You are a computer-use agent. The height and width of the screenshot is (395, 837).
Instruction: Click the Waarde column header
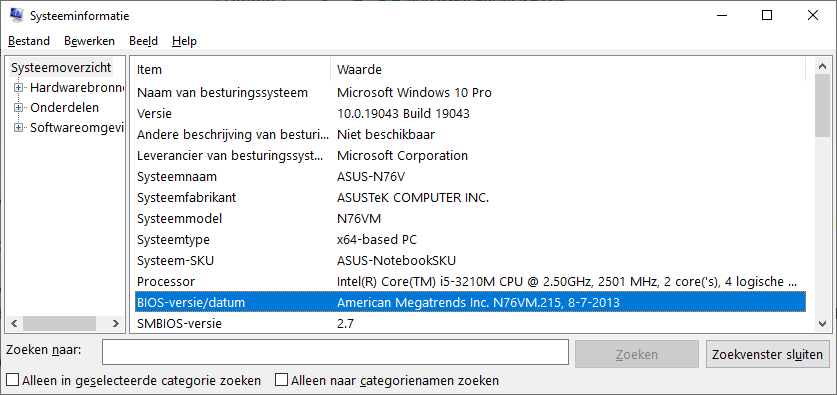[x=568, y=69]
